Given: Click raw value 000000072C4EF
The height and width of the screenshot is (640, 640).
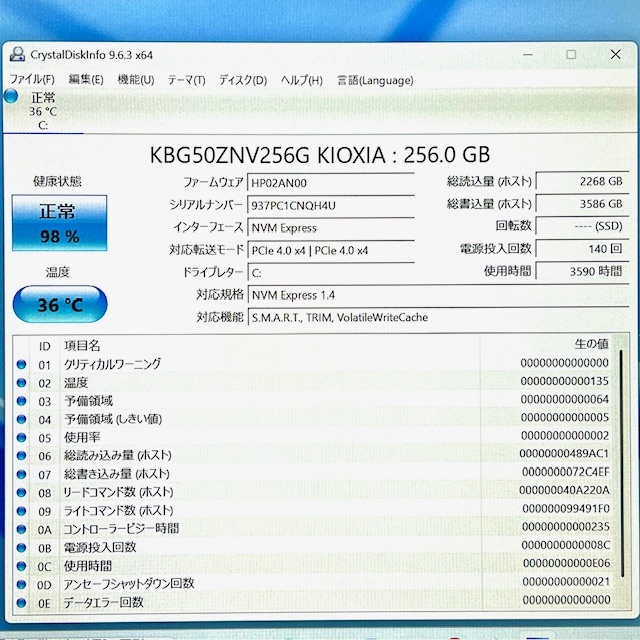Looking at the screenshot, I should pos(566,472).
